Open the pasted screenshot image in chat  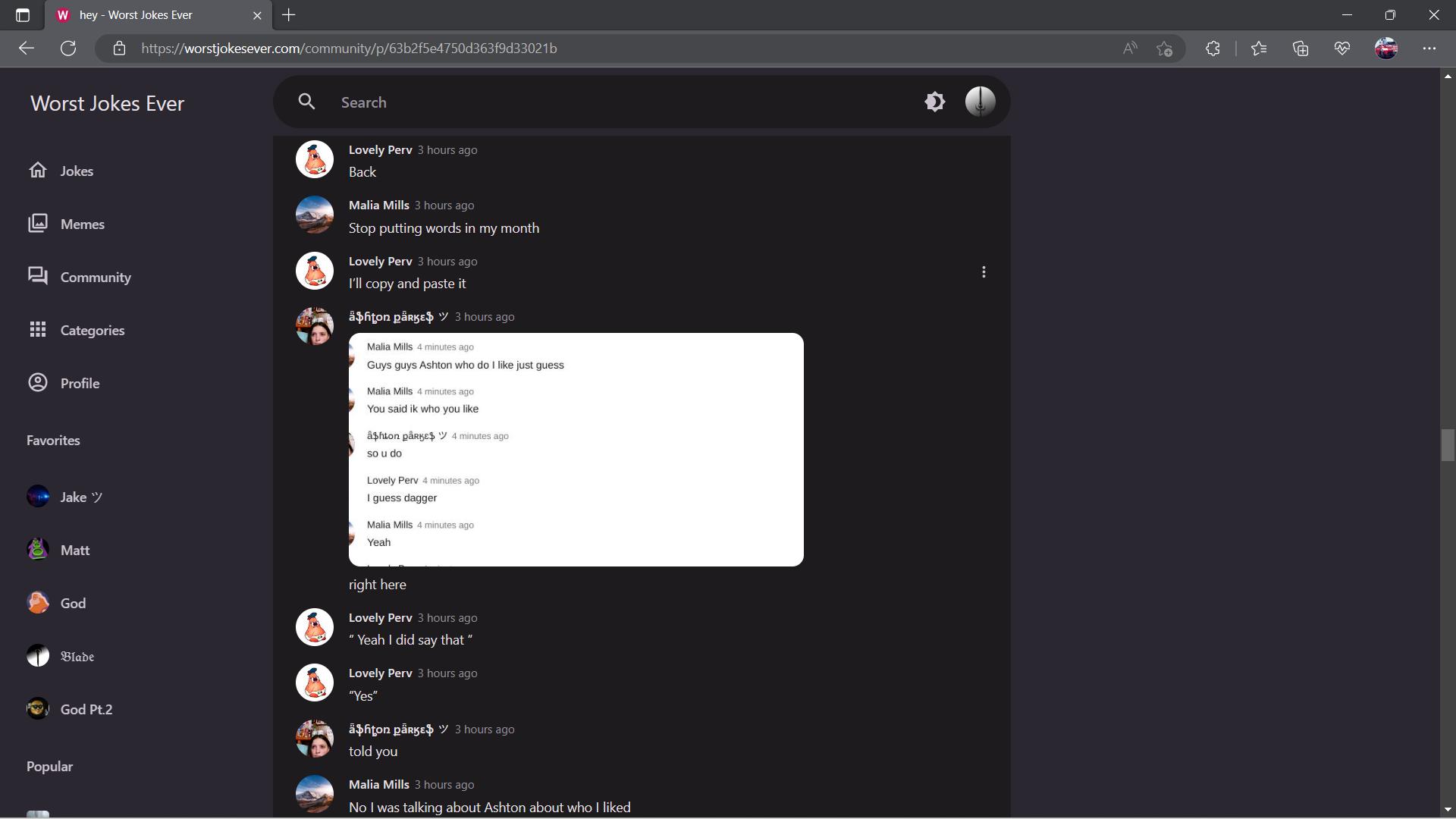pos(576,449)
